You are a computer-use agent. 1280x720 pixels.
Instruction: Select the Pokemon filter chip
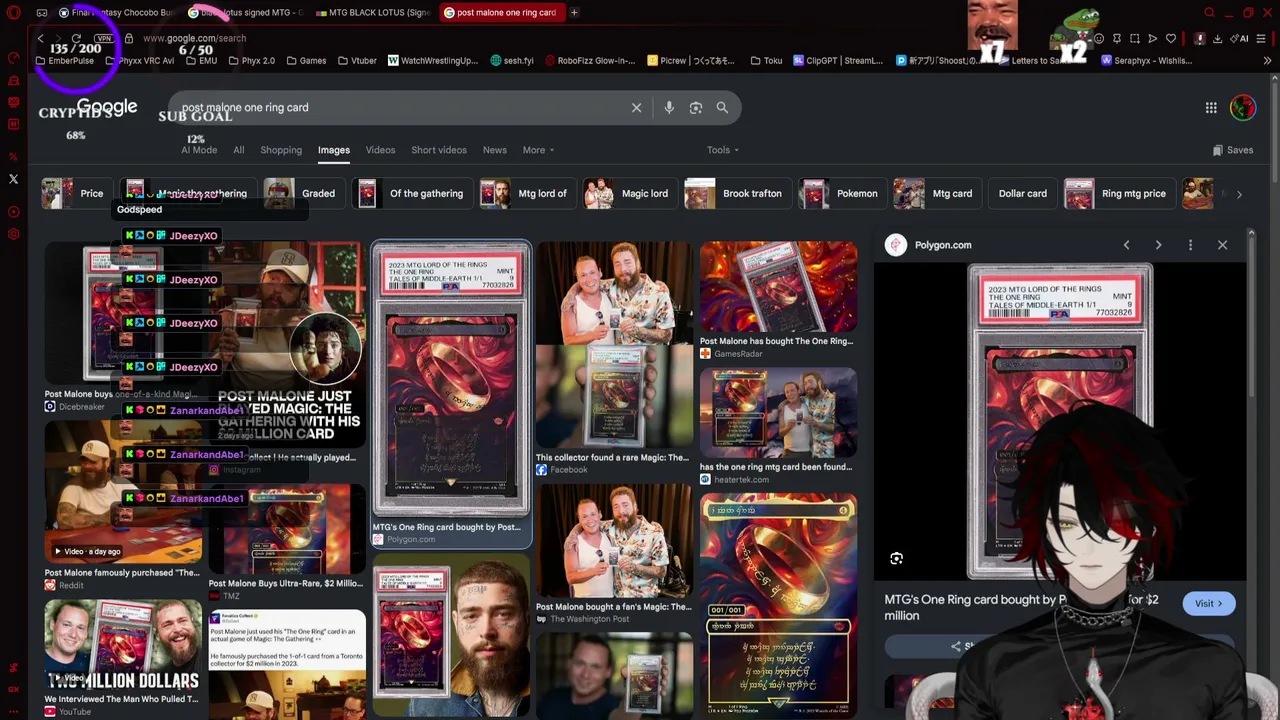tap(840, 194)
